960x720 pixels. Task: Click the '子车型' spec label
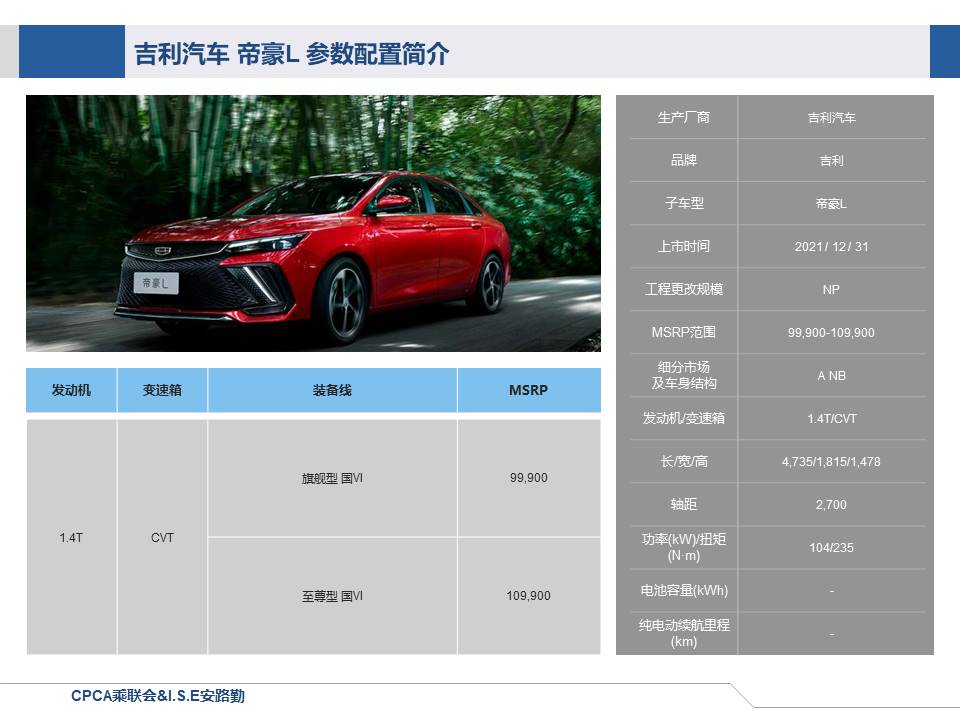click(684, 203)
